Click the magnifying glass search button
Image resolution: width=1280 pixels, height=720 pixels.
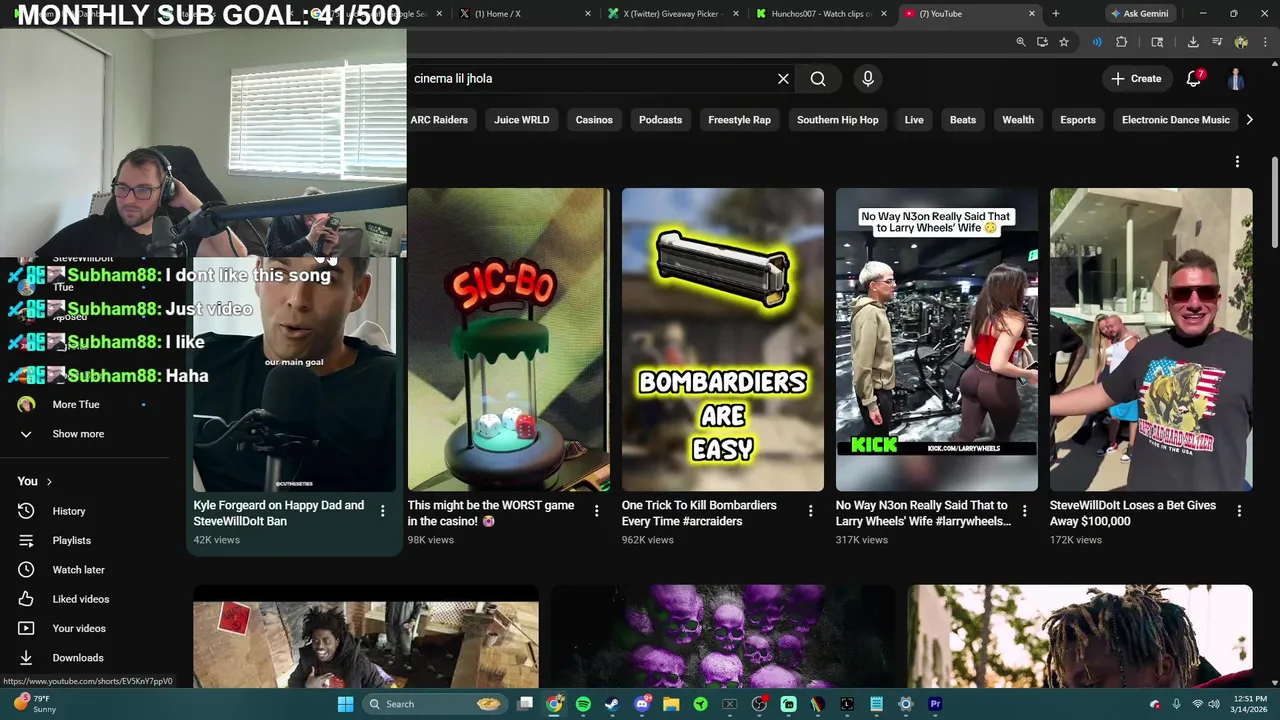point(818,79)
